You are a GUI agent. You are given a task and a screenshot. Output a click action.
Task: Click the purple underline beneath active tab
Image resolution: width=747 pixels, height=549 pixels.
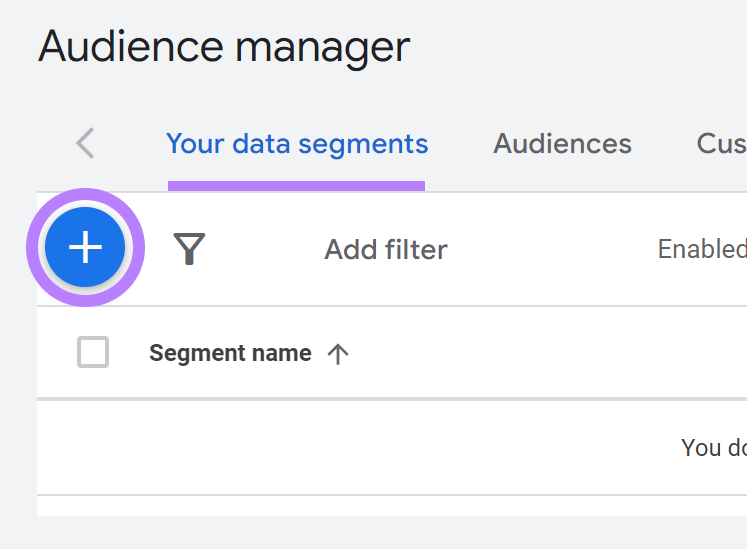(x=296, y=185)
